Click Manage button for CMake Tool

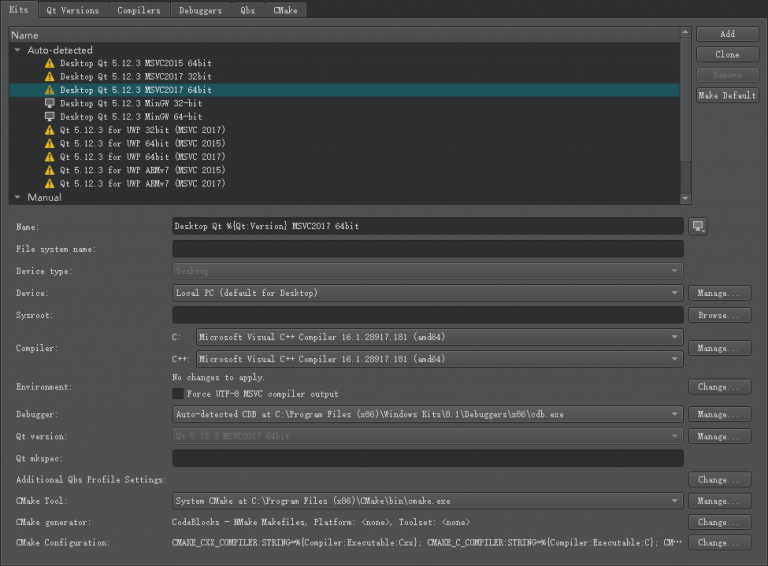click(720, 501)
